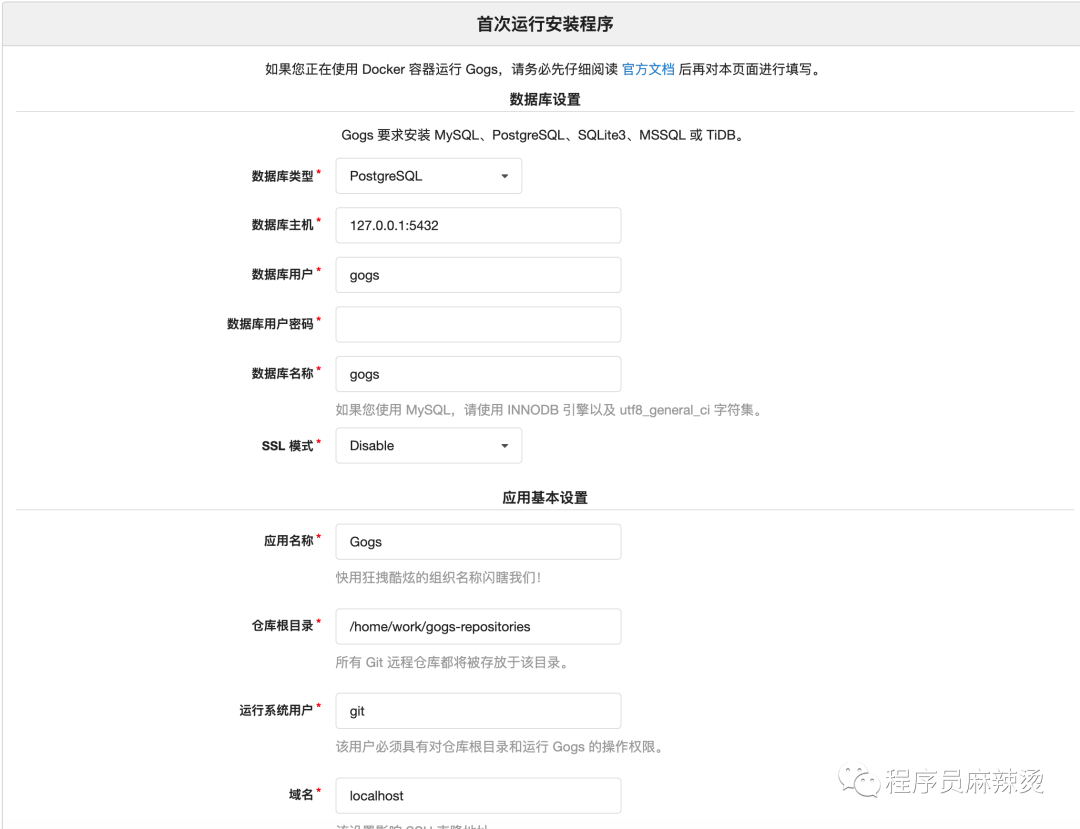
Task: Click the 数据库设置 section heading
Action: click(545, 99)
